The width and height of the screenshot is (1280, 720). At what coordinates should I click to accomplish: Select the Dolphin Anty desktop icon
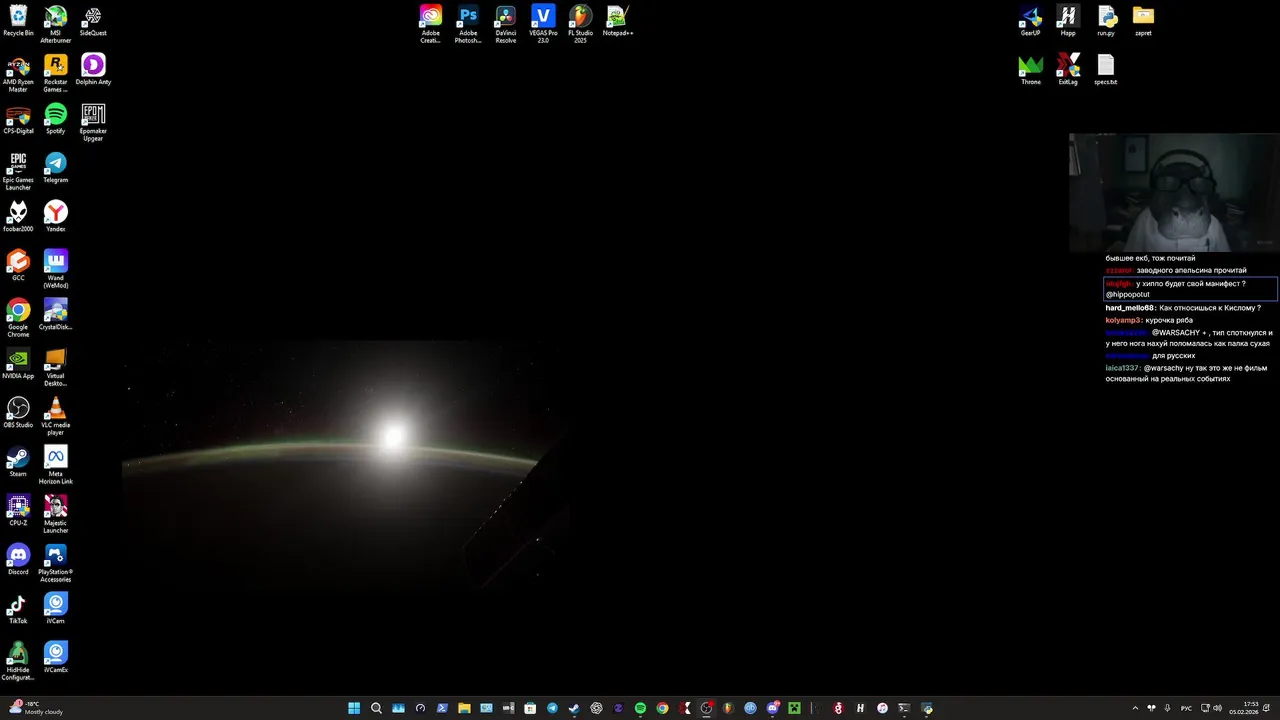pyautogui.click(x=93, y=70)
